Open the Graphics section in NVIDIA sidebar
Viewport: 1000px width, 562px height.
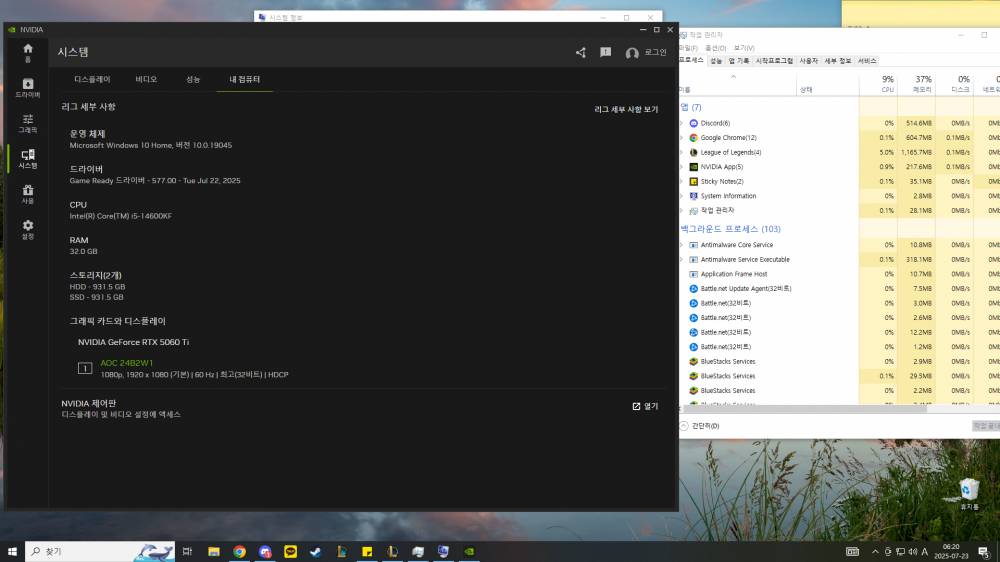click(27, 124)
